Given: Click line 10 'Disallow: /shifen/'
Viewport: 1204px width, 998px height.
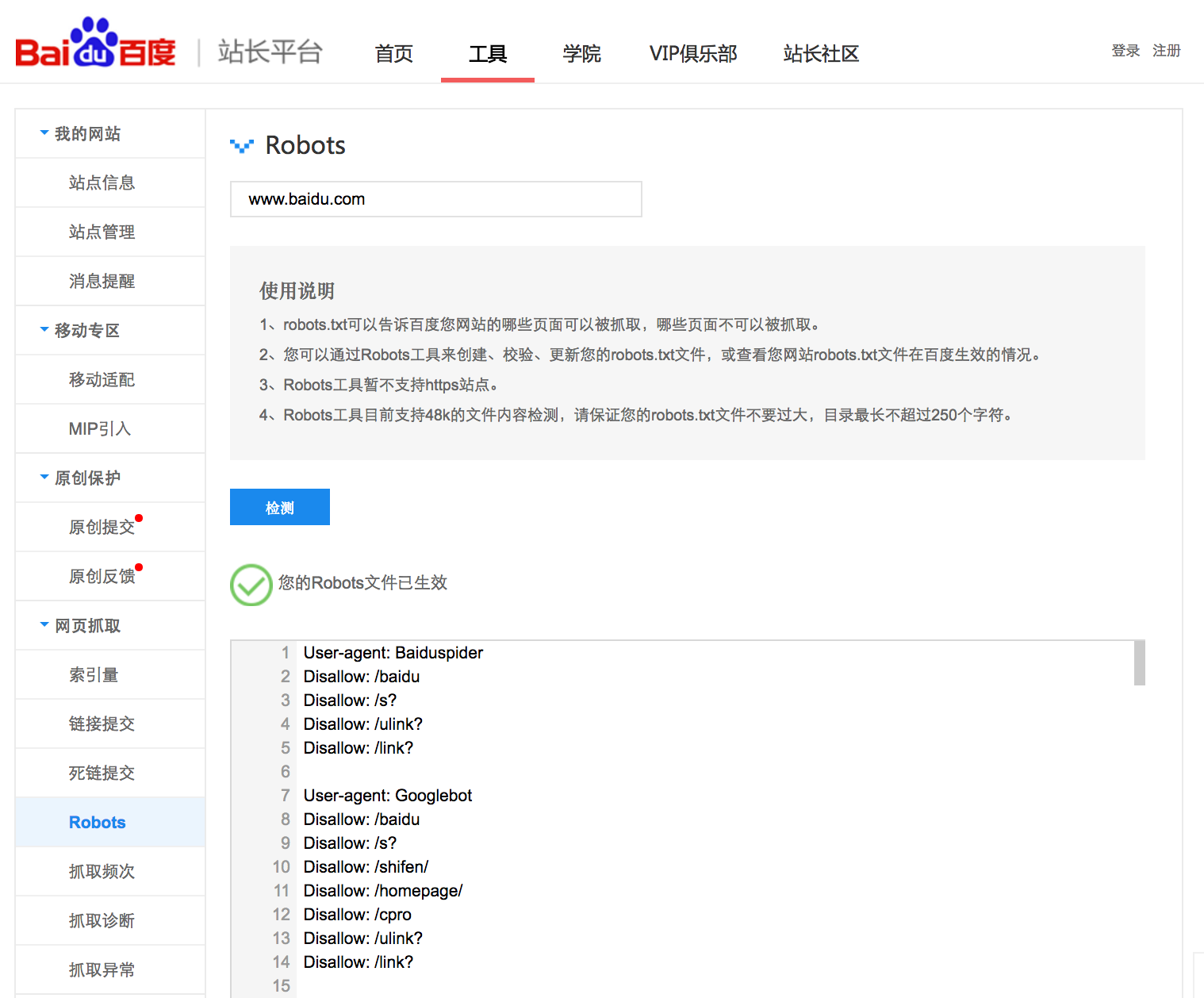Looking at the screenshot, I should point(366,866).
